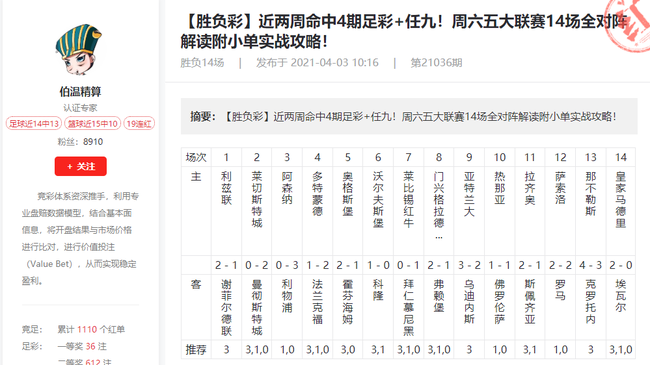The height and width of the screenshot is (365, 650).
Task: Click away team 谢菲尔德联 in match 1
Action: 226,307
